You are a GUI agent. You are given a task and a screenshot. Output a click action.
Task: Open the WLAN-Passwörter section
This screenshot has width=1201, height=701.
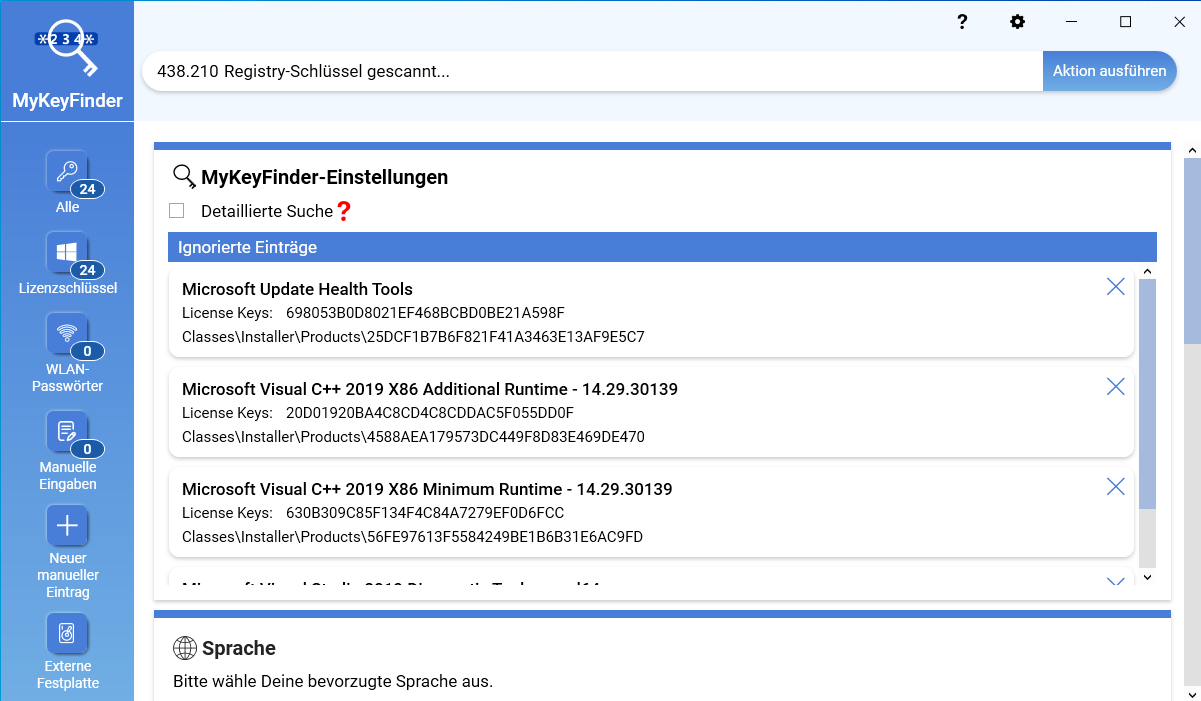pyautogui.click(x=67, y=335)
